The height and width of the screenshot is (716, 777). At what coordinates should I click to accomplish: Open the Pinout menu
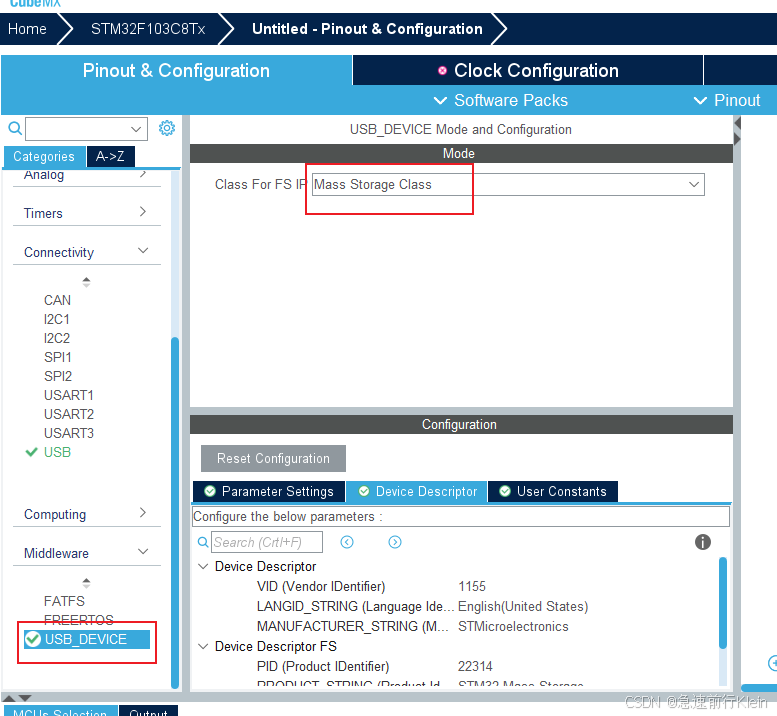click(726, 101)
